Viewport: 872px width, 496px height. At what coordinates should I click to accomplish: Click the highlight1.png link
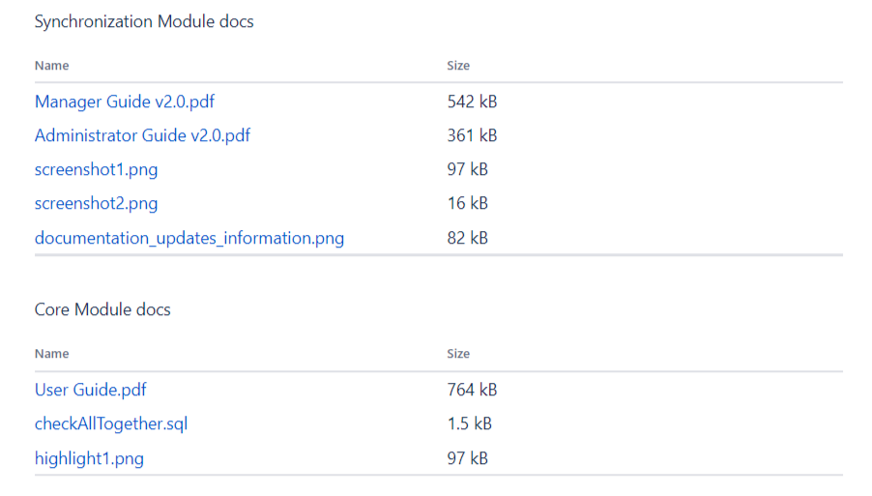[89, 458]
